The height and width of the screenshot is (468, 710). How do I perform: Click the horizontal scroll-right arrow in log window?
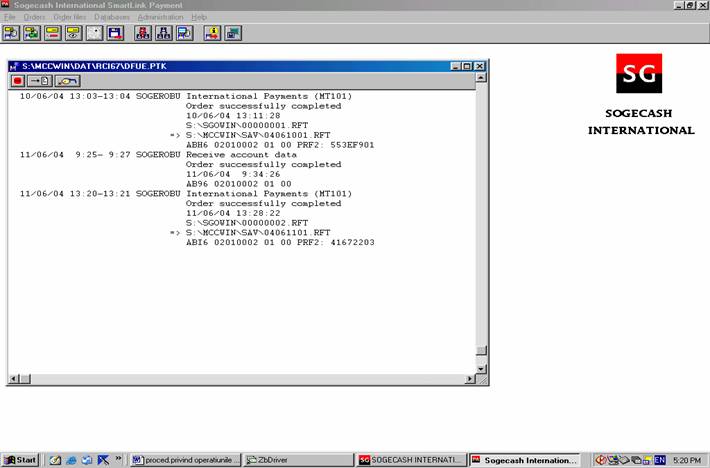[470, 378]
